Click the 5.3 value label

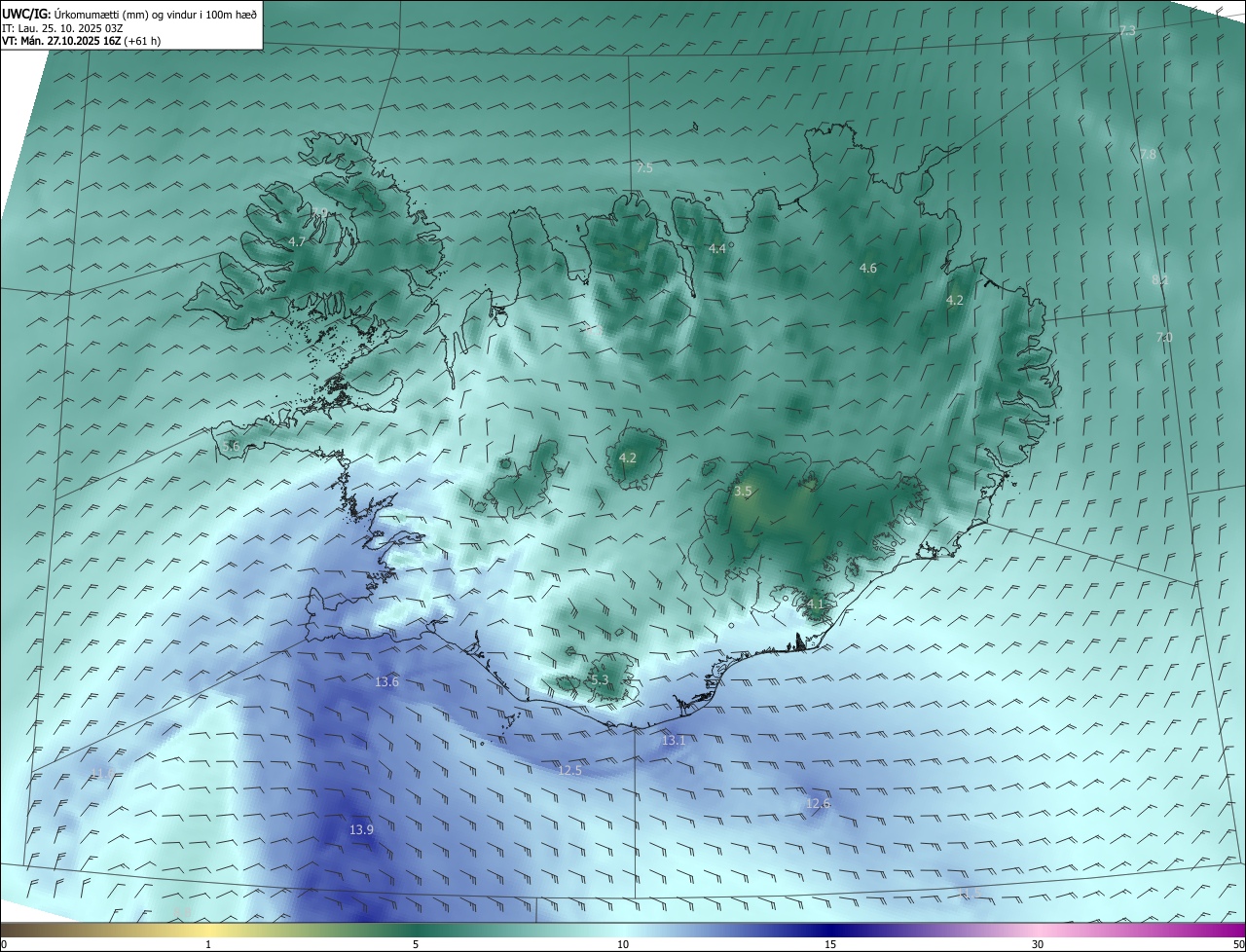[x=600, y=680]
